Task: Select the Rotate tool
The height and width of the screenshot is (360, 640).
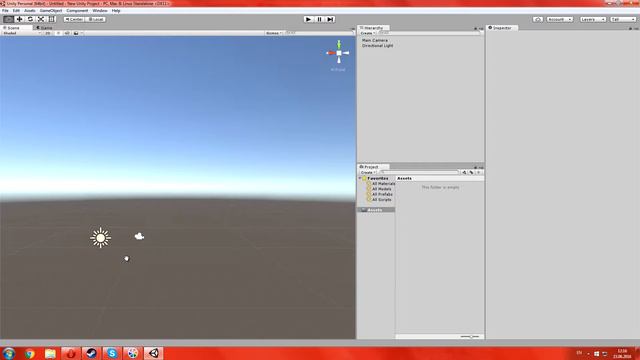Action: (30, 19)
